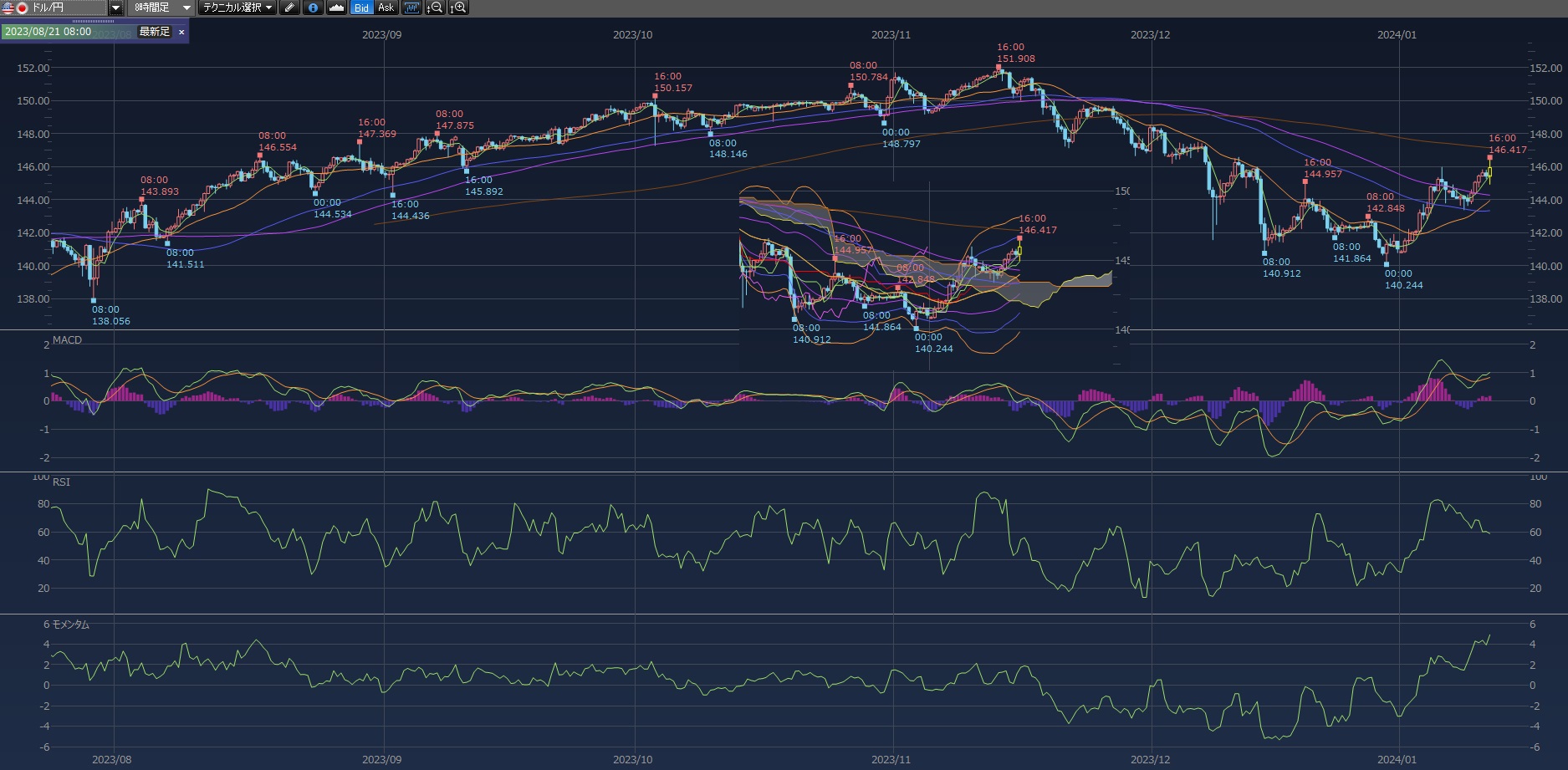Expand the 8時間足 timeframe dropdown

[x=186, y=8]
